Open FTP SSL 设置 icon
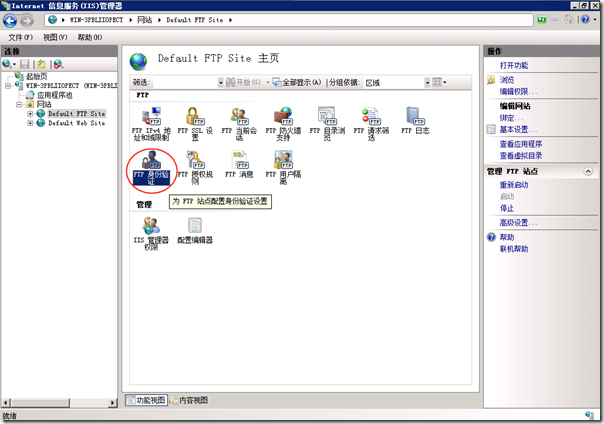This screenshot has height=424, width=604. pos(195,124)
